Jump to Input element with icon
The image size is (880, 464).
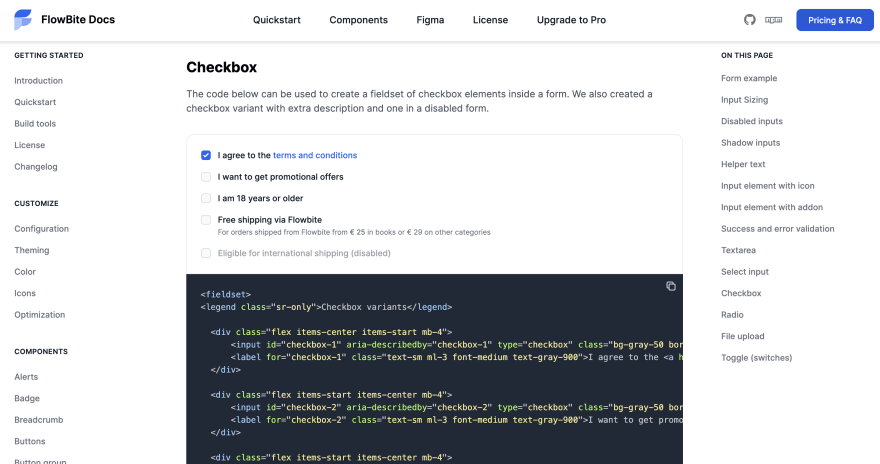point(768,186)
